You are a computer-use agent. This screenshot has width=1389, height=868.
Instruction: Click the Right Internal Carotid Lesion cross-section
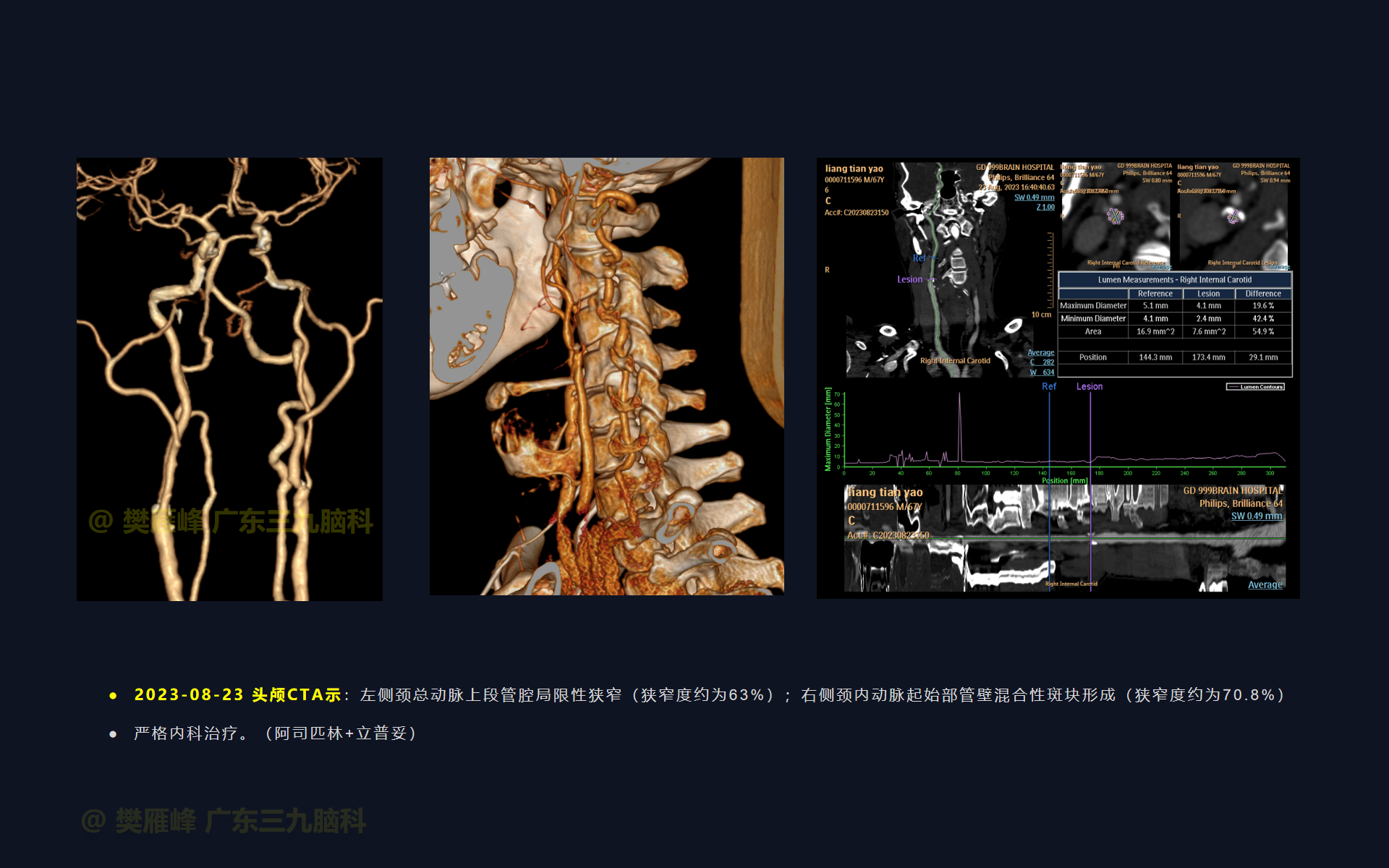pos(1233,216)
